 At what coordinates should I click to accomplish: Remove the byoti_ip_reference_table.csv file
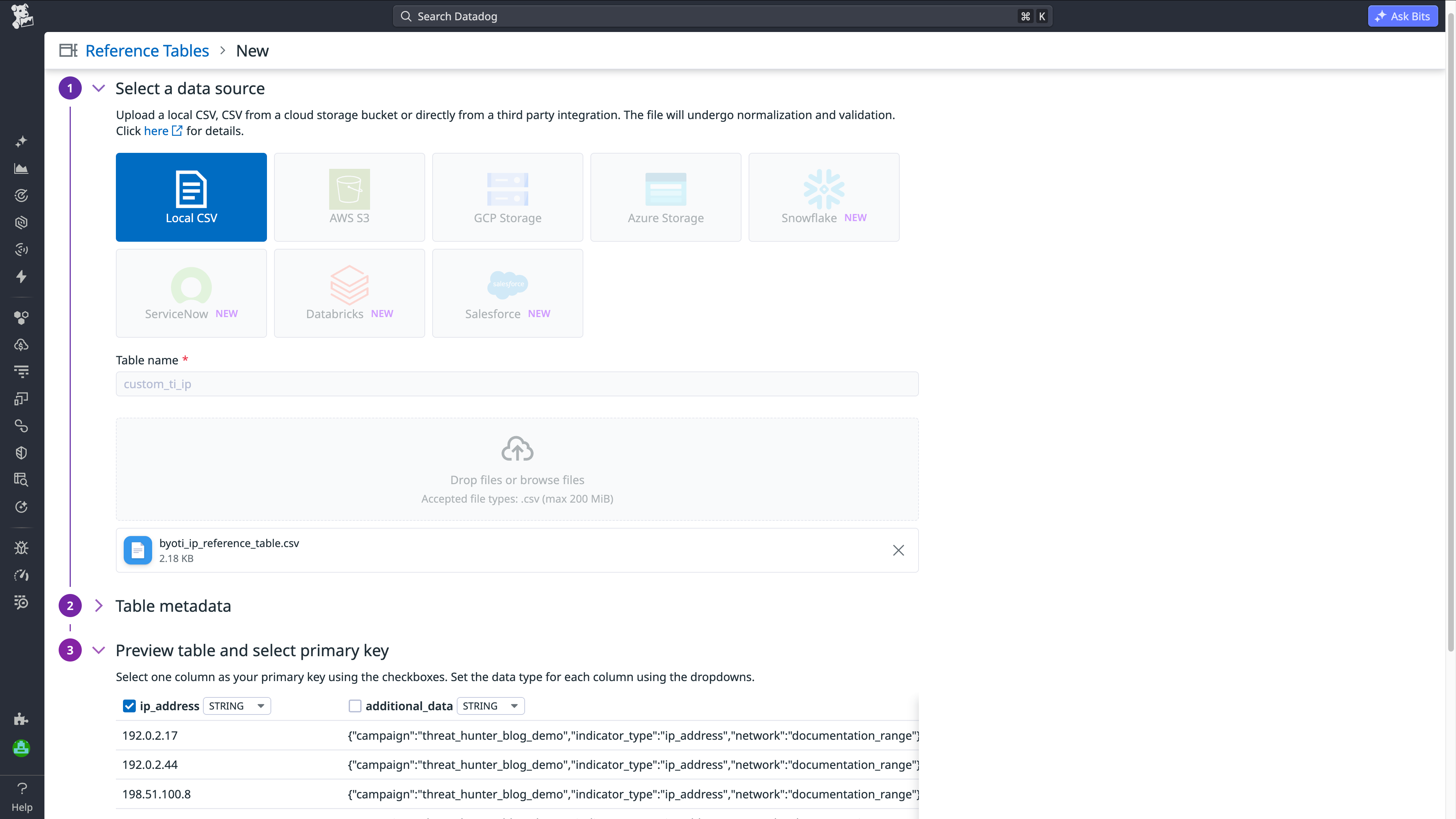click(x=898, y=550)
